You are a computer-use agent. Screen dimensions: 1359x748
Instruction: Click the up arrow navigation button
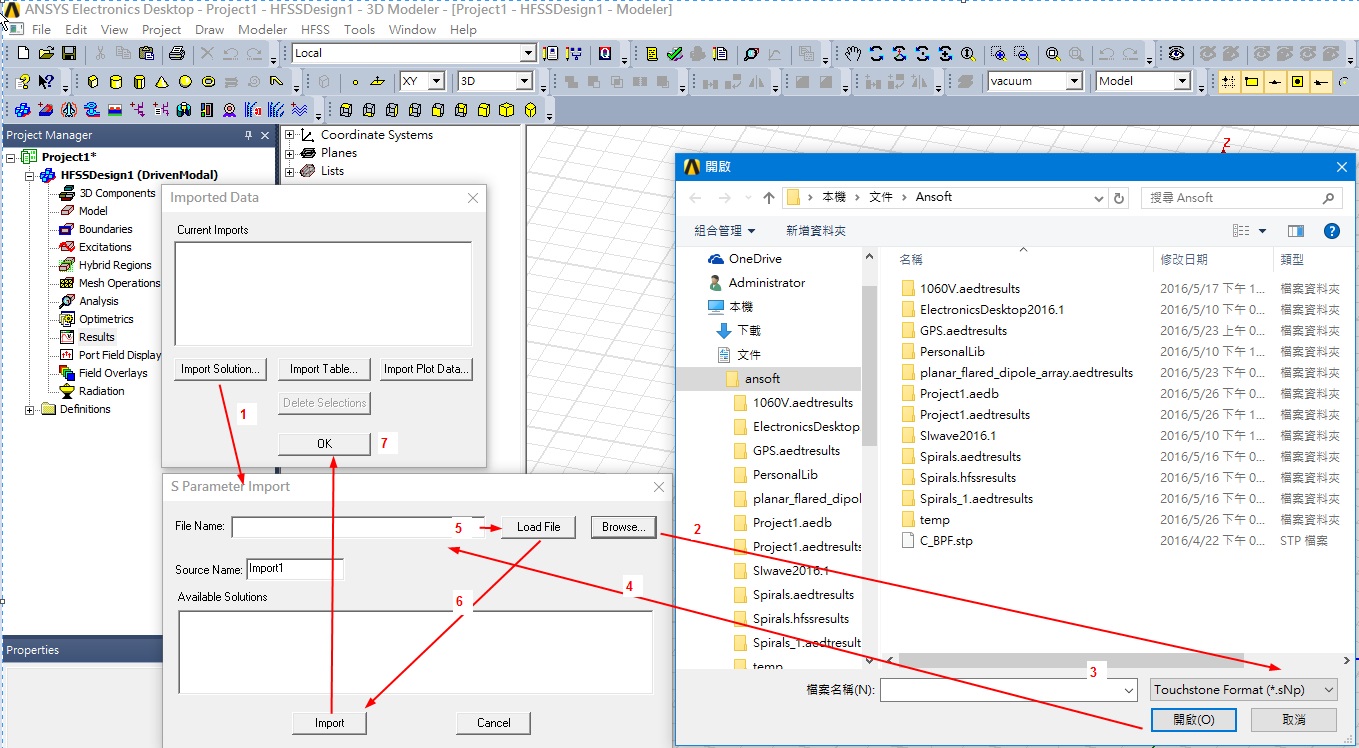[768, 198]
